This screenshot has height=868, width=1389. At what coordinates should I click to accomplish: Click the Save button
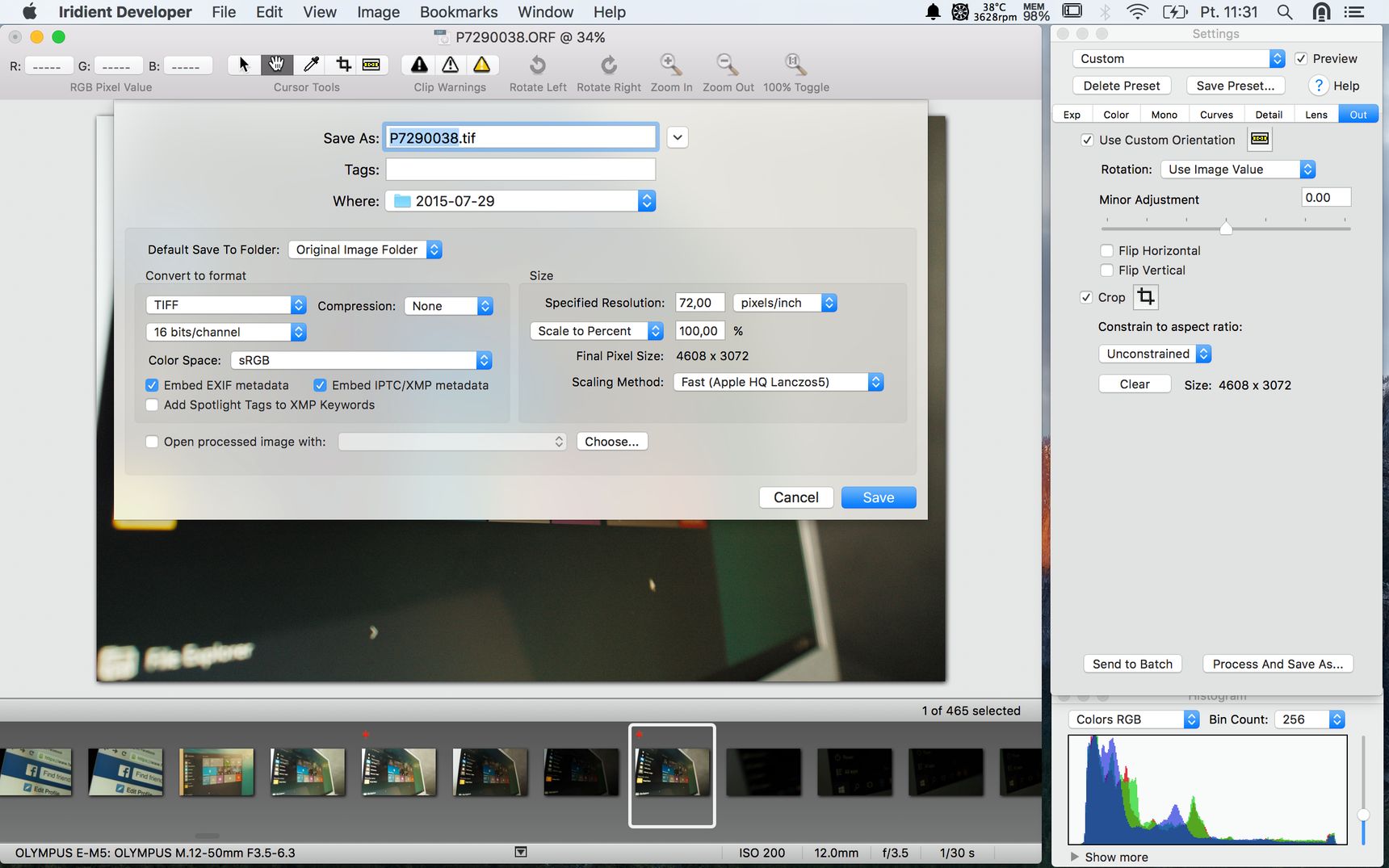[x=879, y=497]
